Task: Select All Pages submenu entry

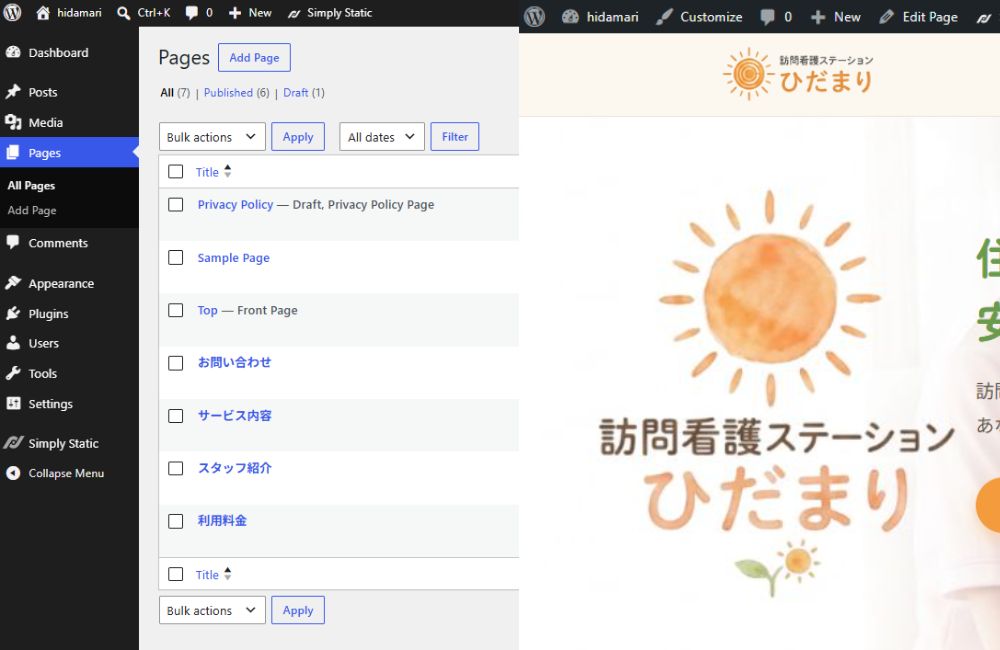Action: tap(31, 186)
